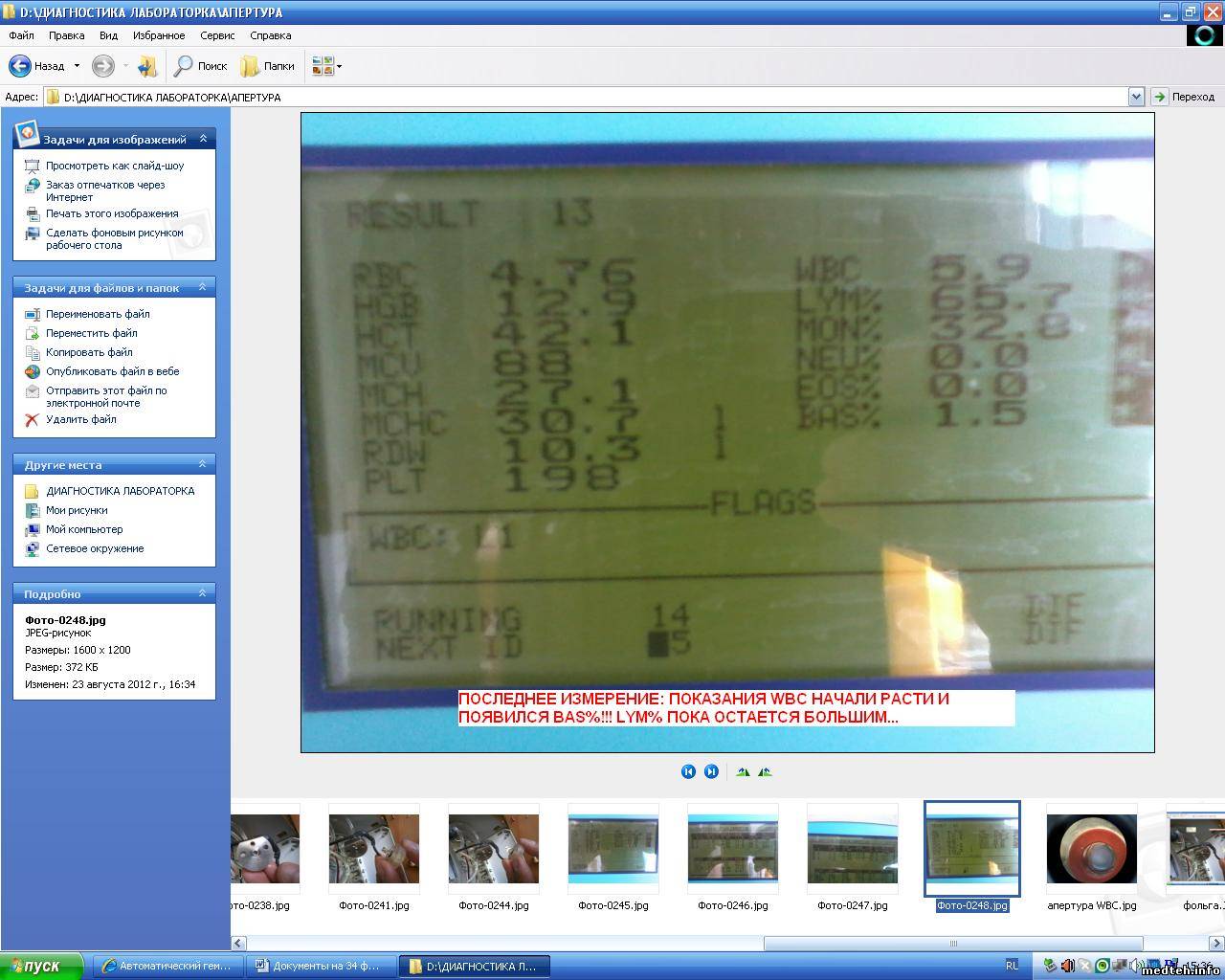Show next image in filmstrip viewer
Screen dimensions: 1225x980
coord(711,771)
